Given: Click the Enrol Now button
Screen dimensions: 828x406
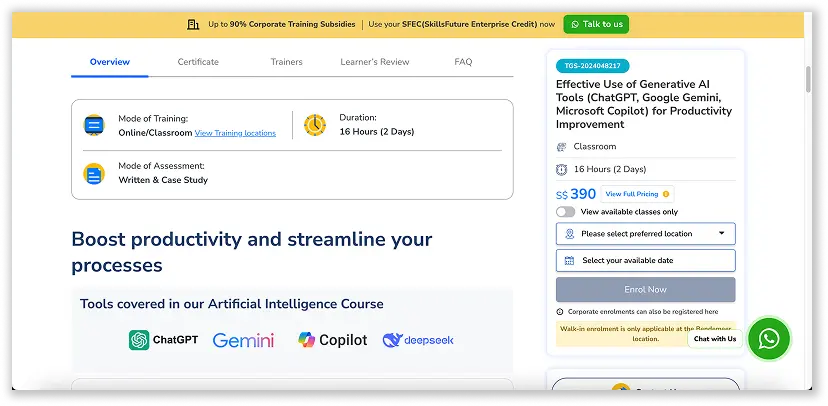Looking at the screenshot, I should tap(645, 289).
